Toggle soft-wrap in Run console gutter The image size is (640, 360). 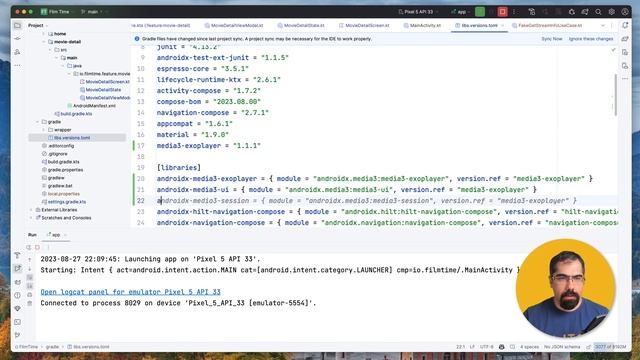[30, 278]
